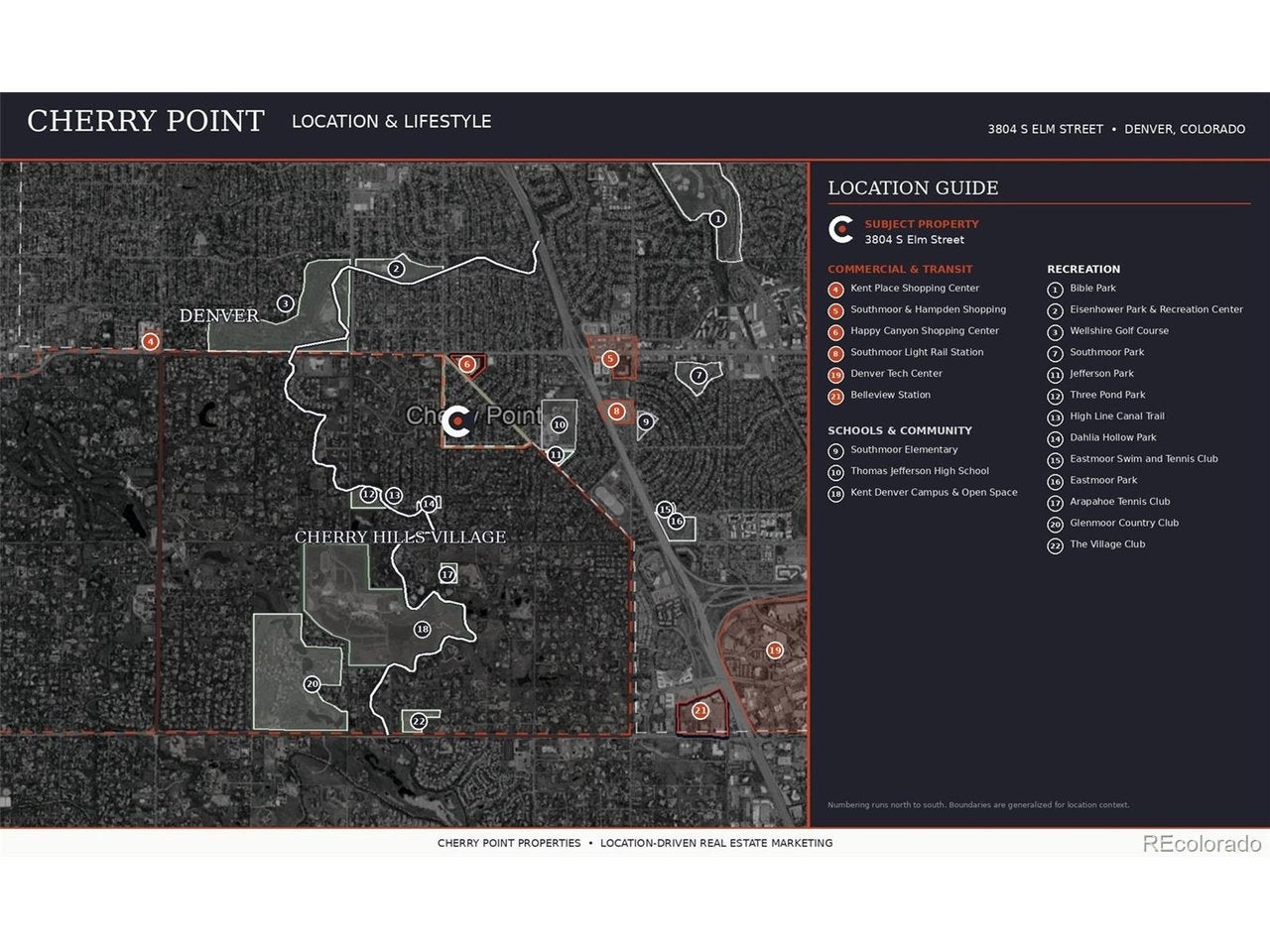
Task: Click the orange 'SUBJECT PROPERTY' label
Action: pos(922,224)
